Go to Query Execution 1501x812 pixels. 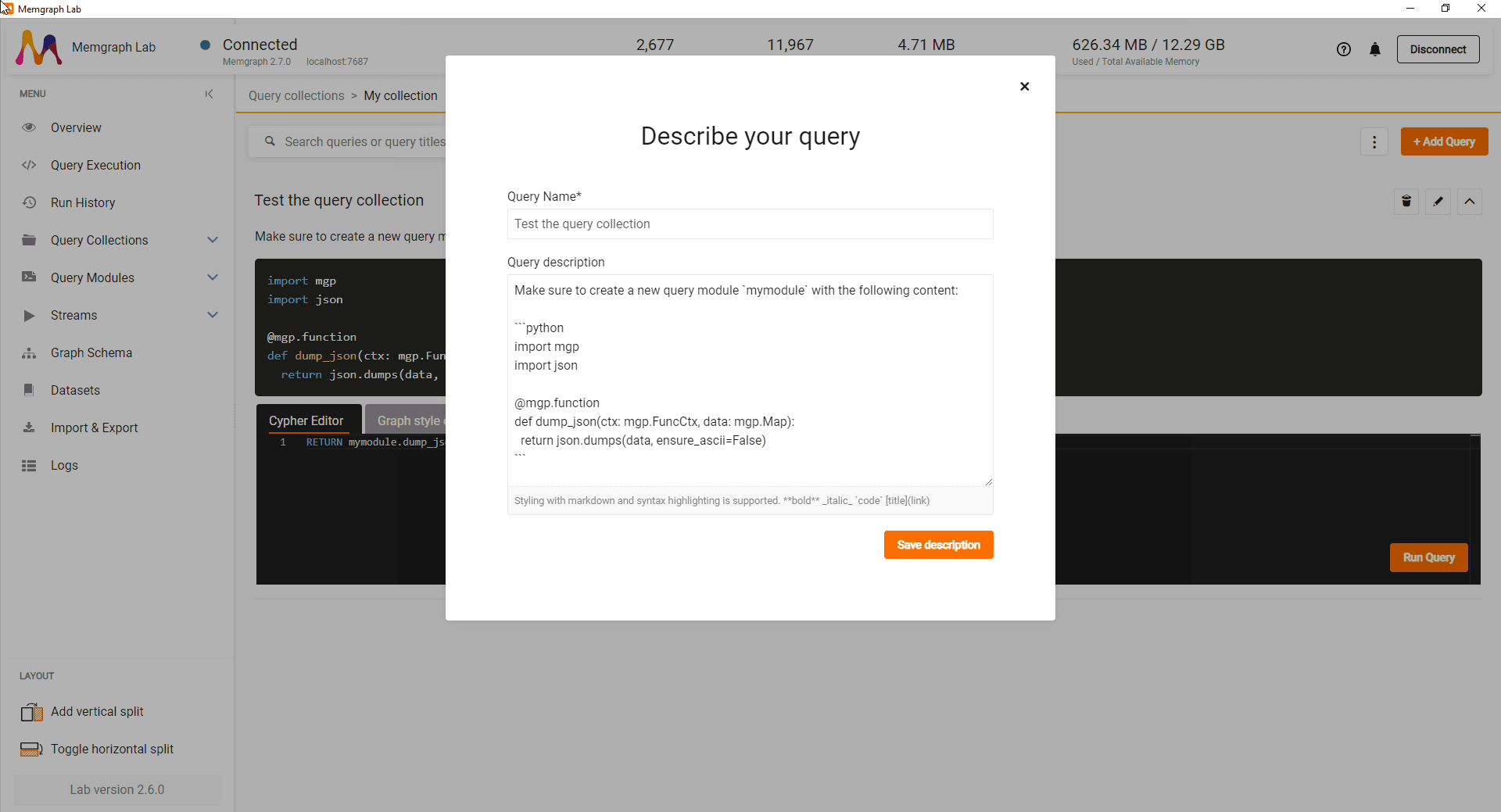coord(95,165)
